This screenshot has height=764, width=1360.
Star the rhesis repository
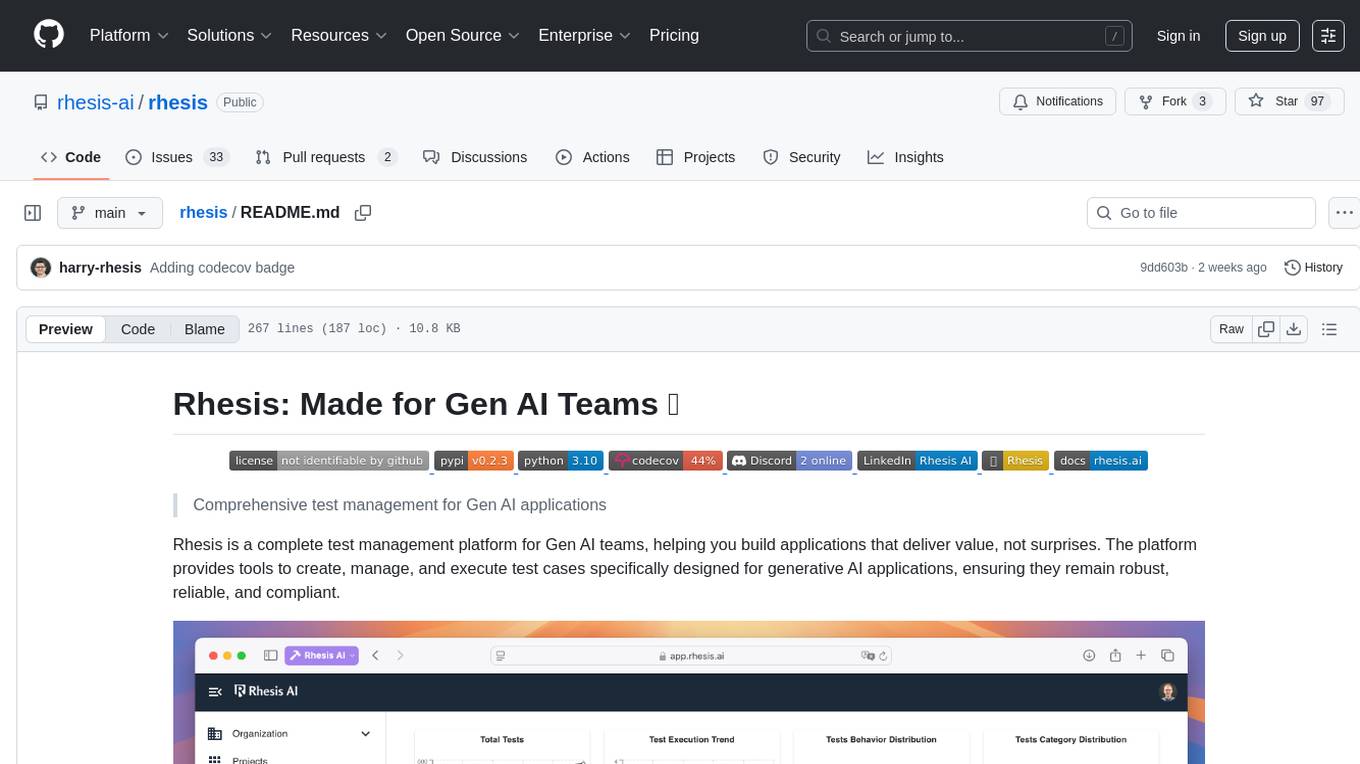pyautogui.click(x=1289, y=101)
